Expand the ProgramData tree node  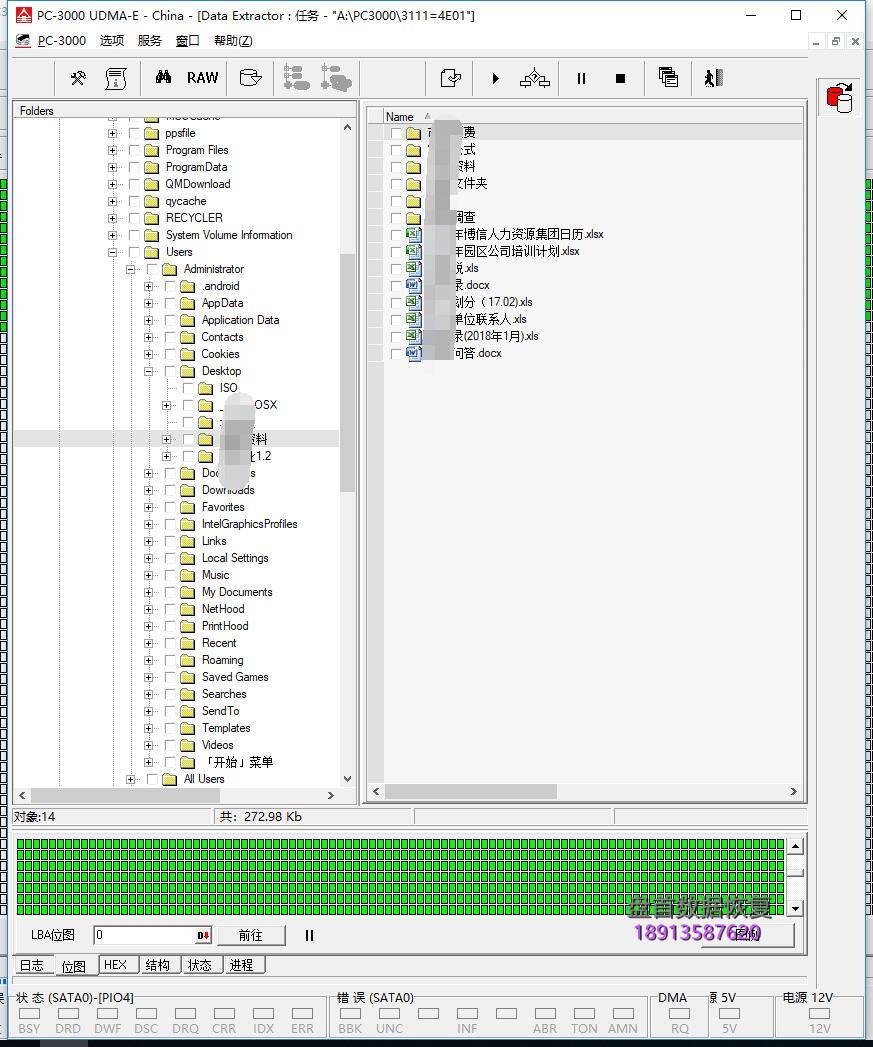[x=112, y=168]
